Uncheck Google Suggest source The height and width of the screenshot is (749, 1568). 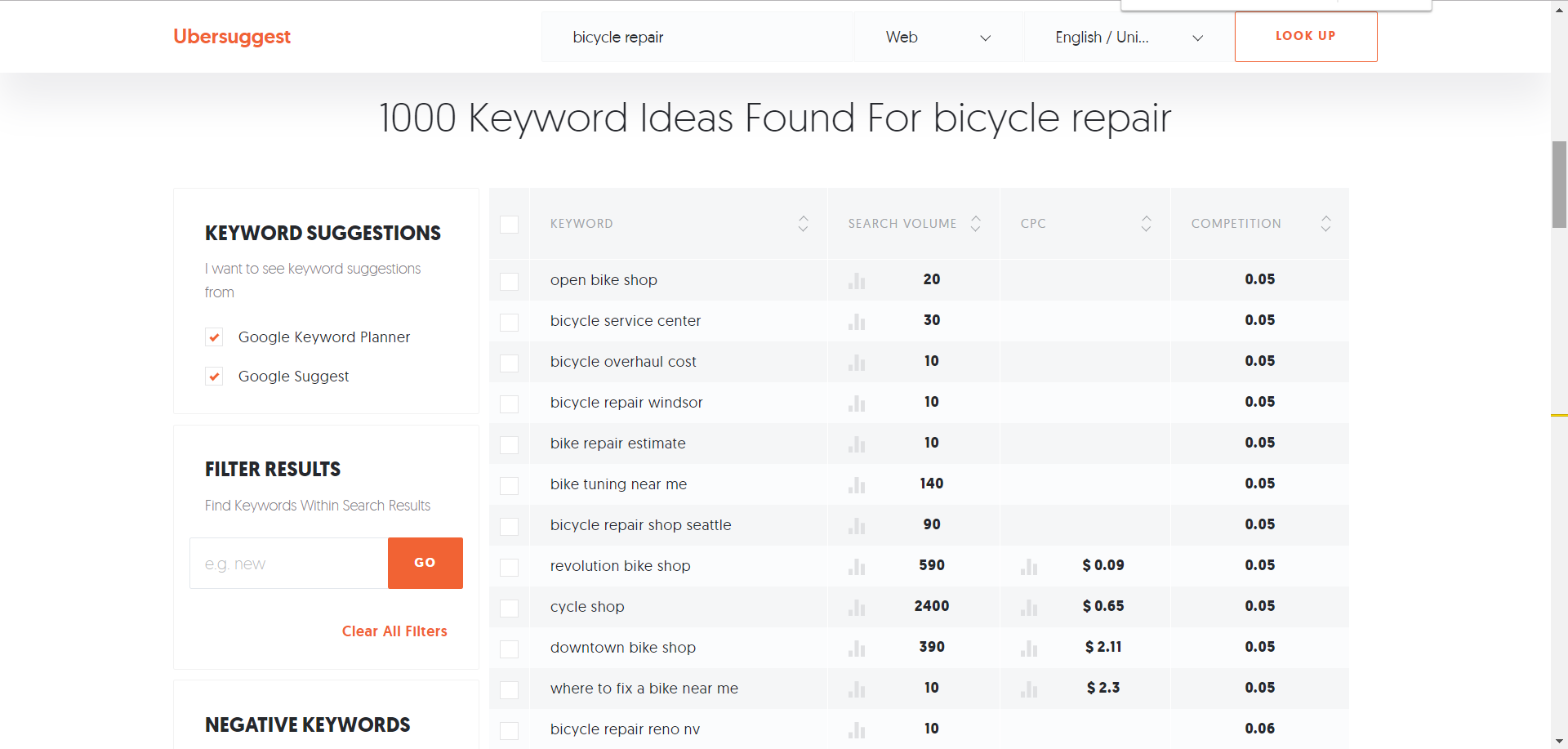(214, 377)
